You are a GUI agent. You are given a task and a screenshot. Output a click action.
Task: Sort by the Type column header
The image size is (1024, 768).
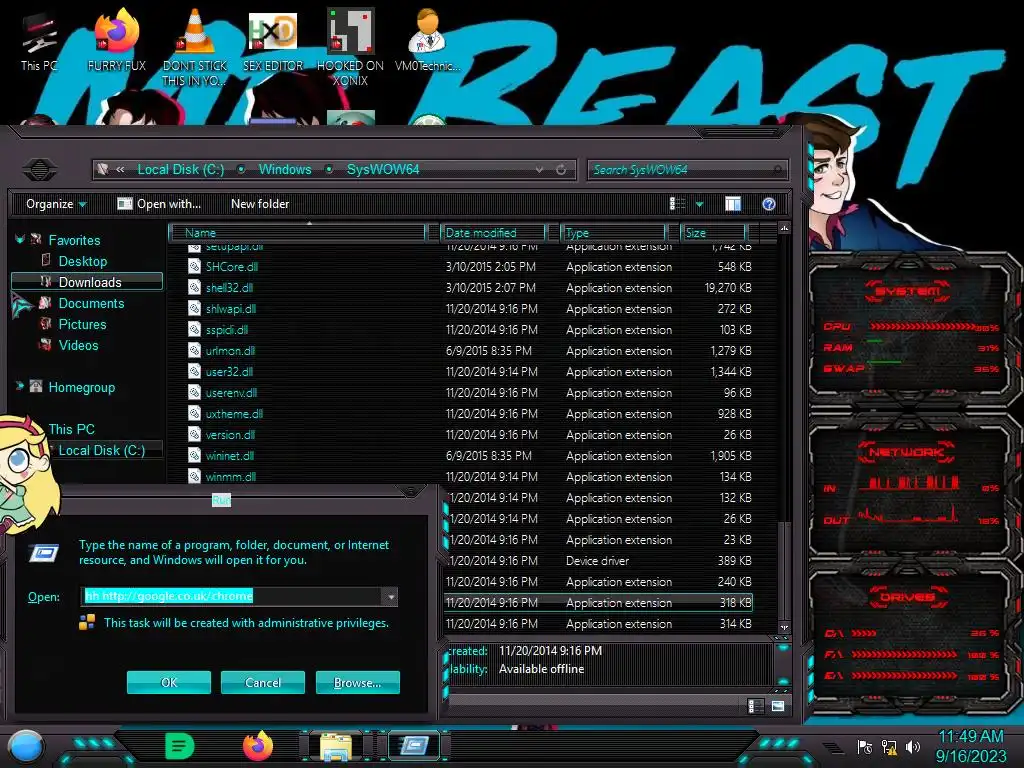pos(614,232)
